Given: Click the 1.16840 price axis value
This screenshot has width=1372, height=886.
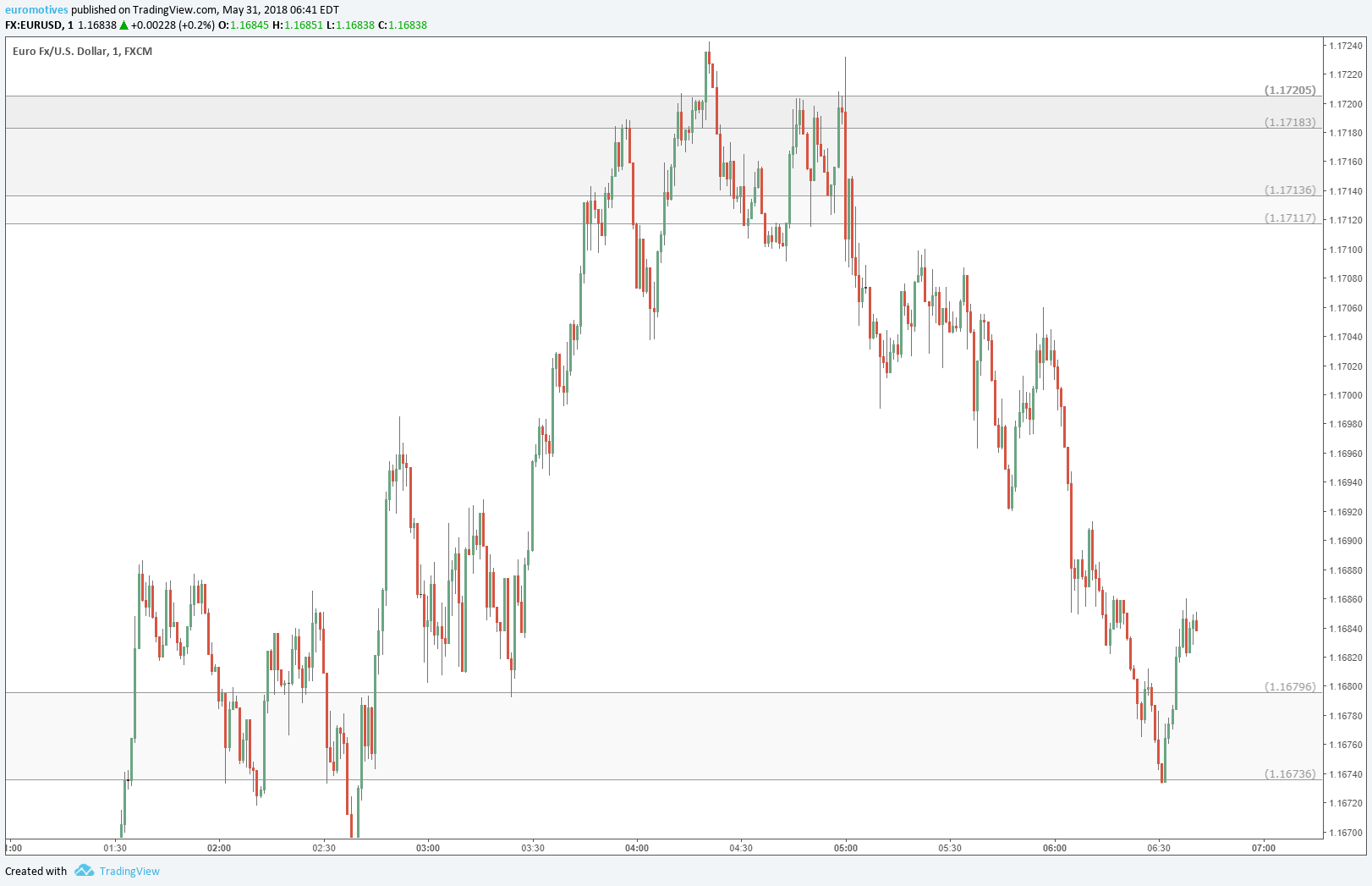Looking at the screenshot, I should pyautogui.click(x=1346, y=629).
